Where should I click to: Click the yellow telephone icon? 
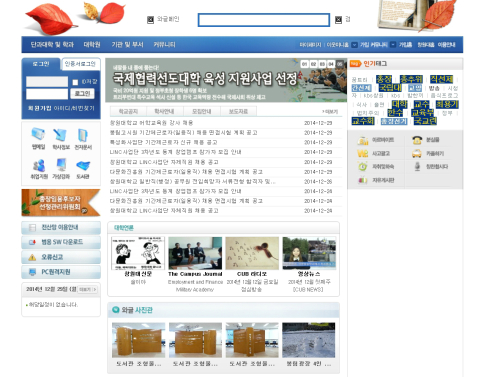(417, 140)
